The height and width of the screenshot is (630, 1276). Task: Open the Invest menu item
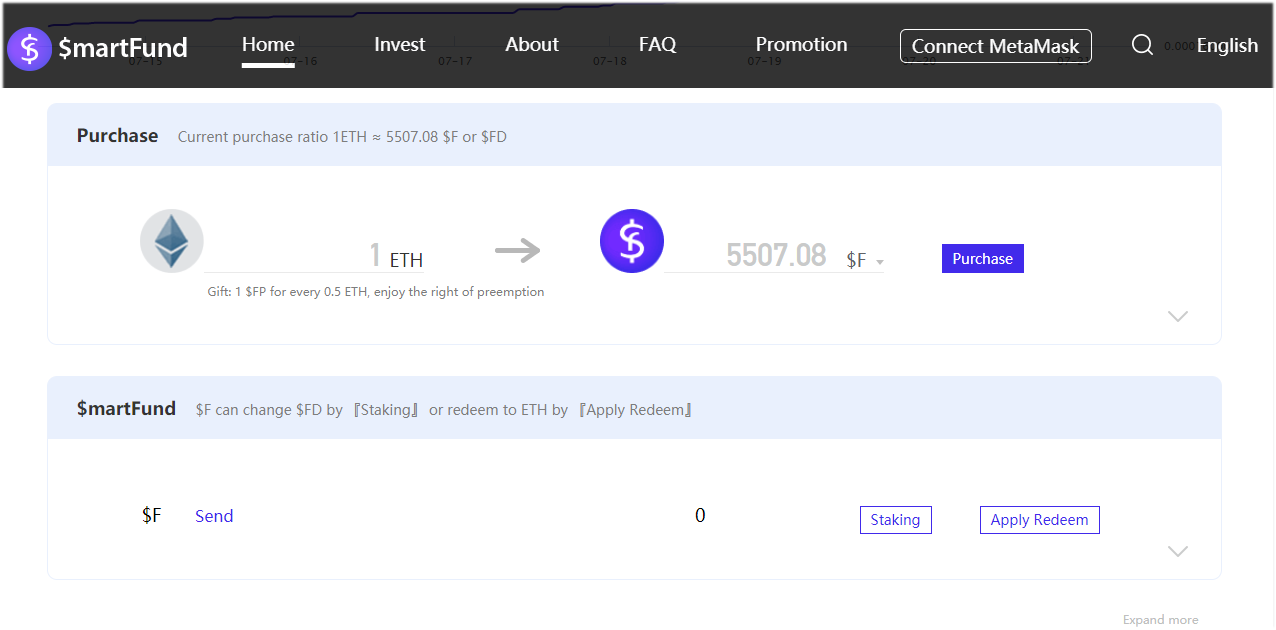coord(399,44)
